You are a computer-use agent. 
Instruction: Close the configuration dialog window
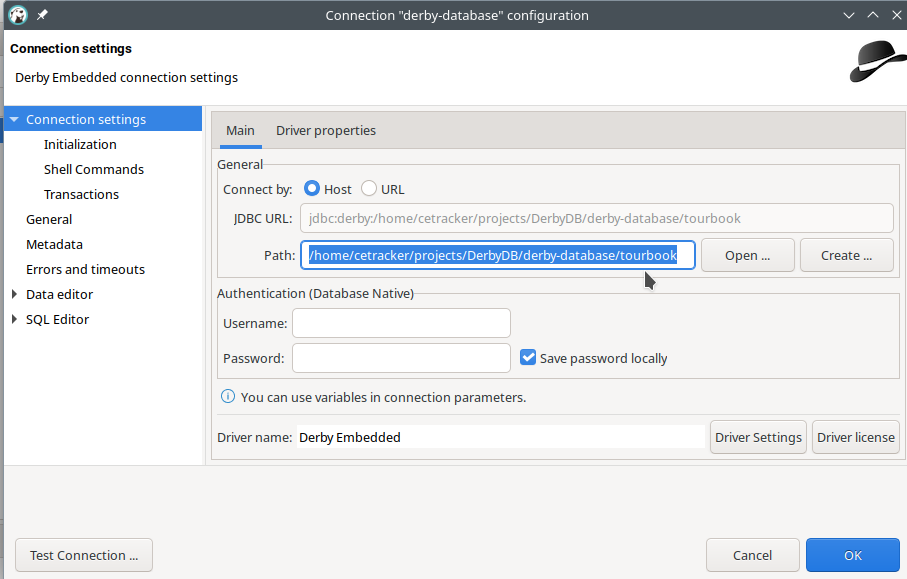tap(896, 15)
